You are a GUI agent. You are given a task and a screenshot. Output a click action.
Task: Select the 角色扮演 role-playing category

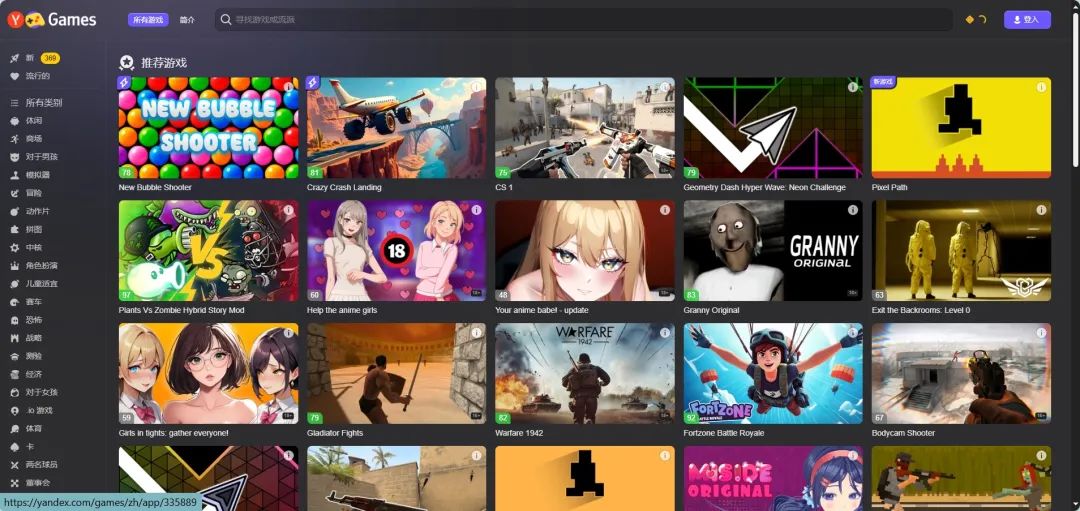tap(34, 265)
